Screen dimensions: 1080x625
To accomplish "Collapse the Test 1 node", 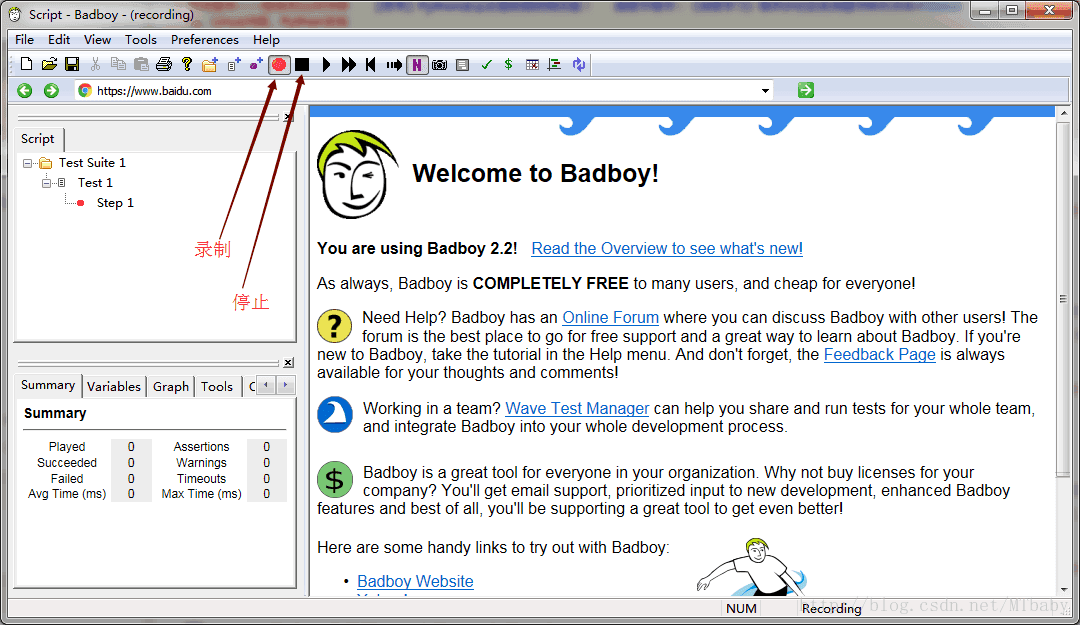I will (x=46, y=183).
